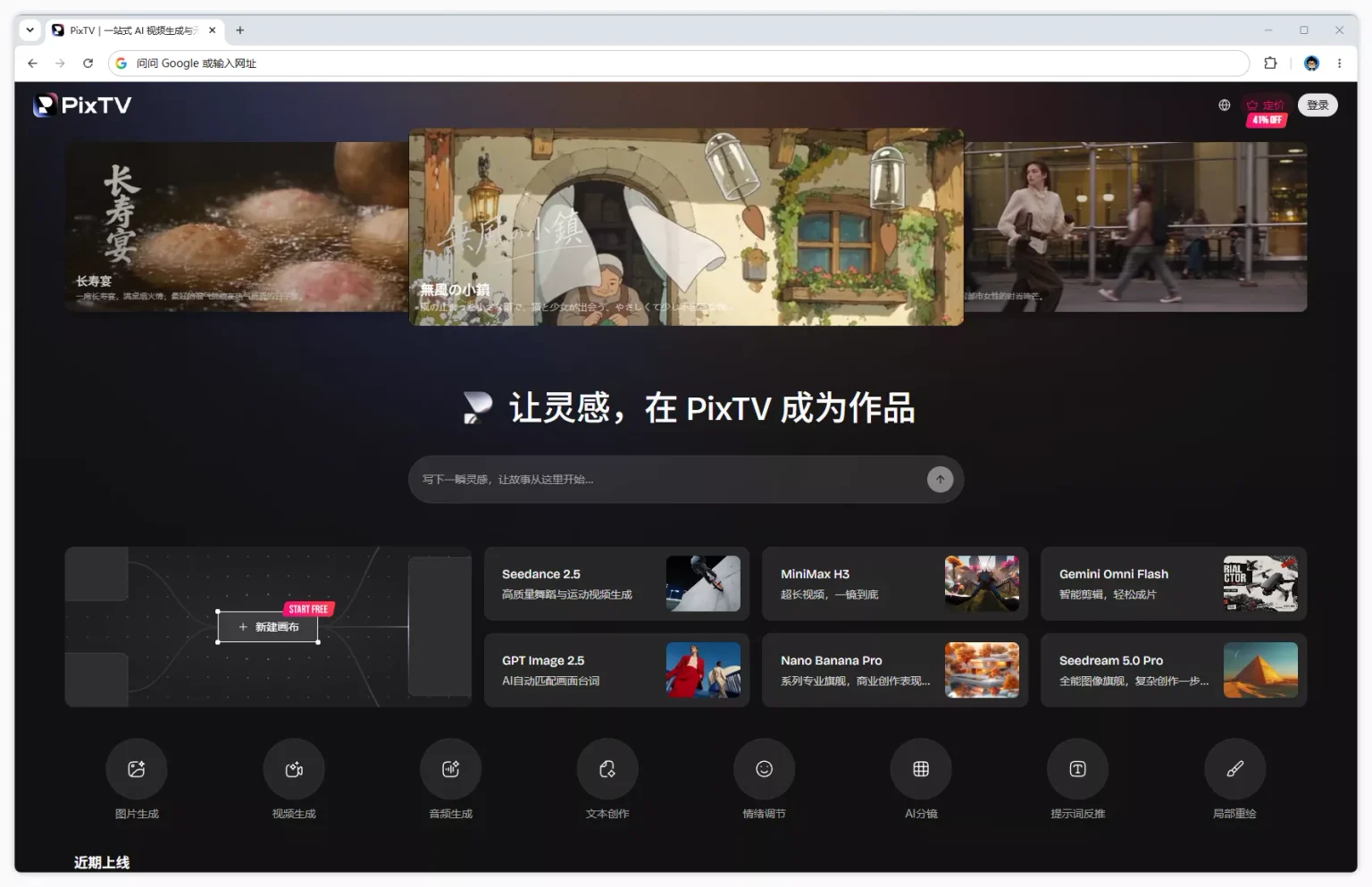Open the AI分镜 storyboard tool
This screenshot has width=1372, height=887.
[x=921, y=769]
